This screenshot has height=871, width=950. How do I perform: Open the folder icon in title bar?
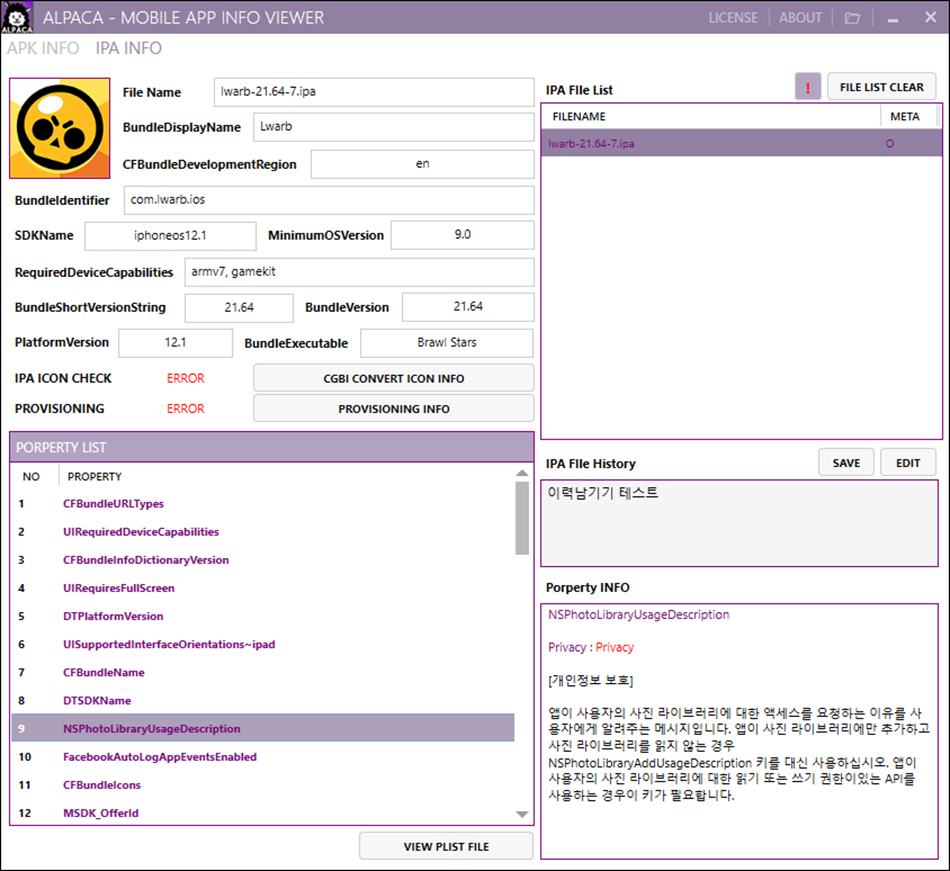[x=852, y=18]
